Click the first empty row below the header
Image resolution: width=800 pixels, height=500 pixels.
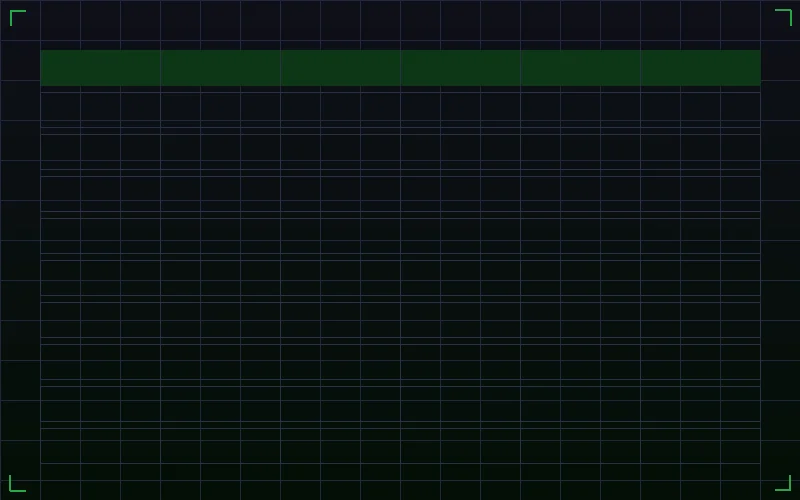400,110
